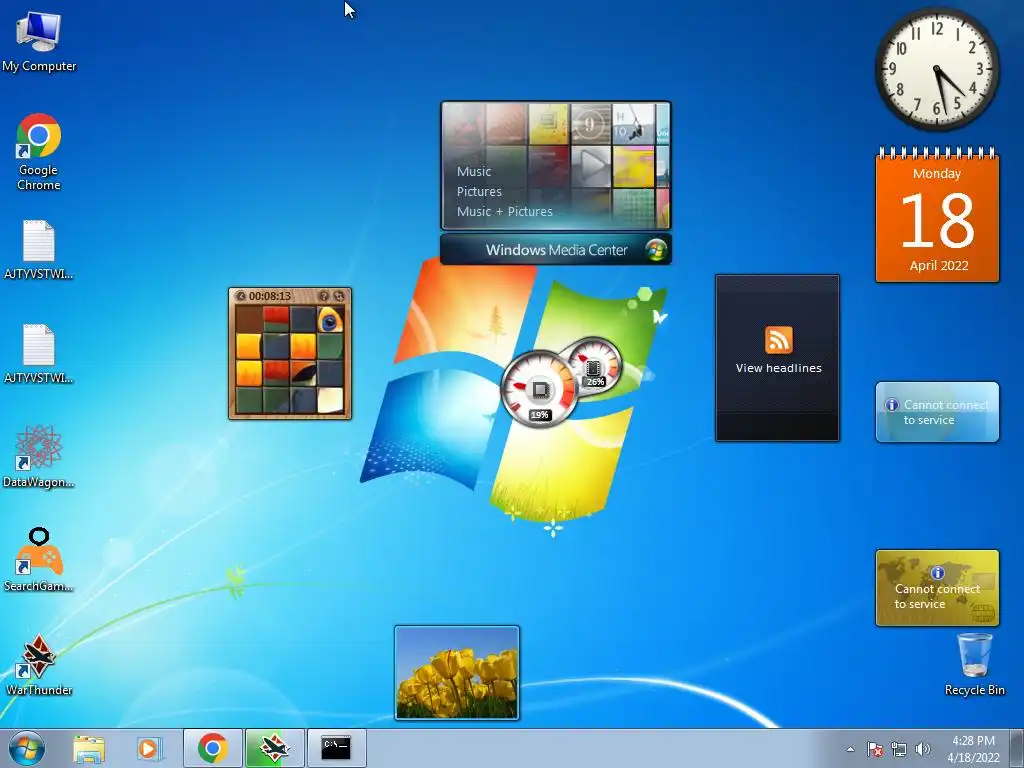Click the black beak puzzle tile
The width and height of the screenshot is (1024, 768).
304,374
